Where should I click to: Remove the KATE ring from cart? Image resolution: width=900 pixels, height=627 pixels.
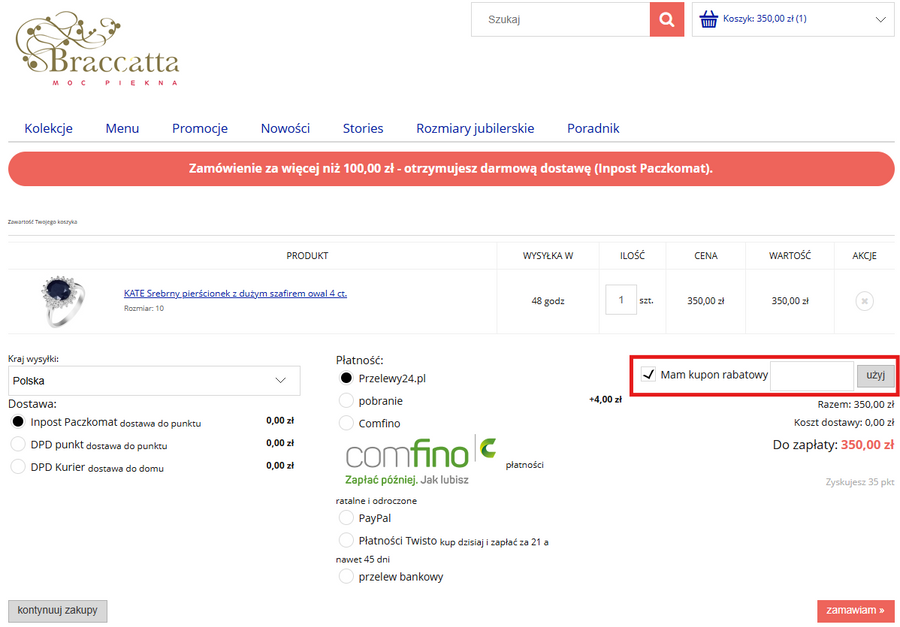864,300
